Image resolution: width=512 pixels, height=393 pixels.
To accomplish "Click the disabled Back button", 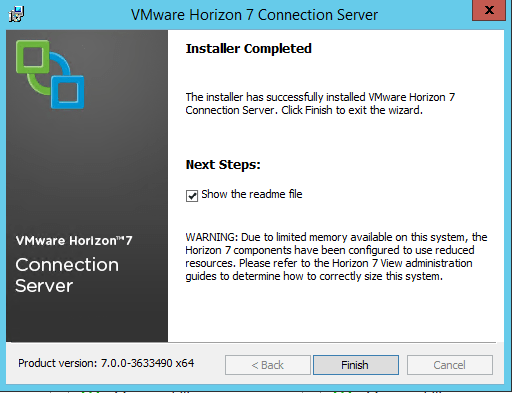I will tap(268, 365).
